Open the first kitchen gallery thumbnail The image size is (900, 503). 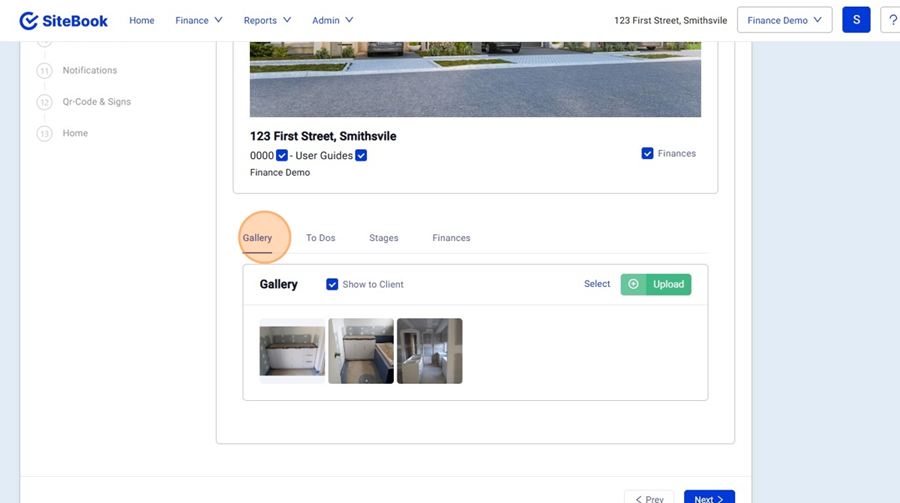tap(292, 351)
